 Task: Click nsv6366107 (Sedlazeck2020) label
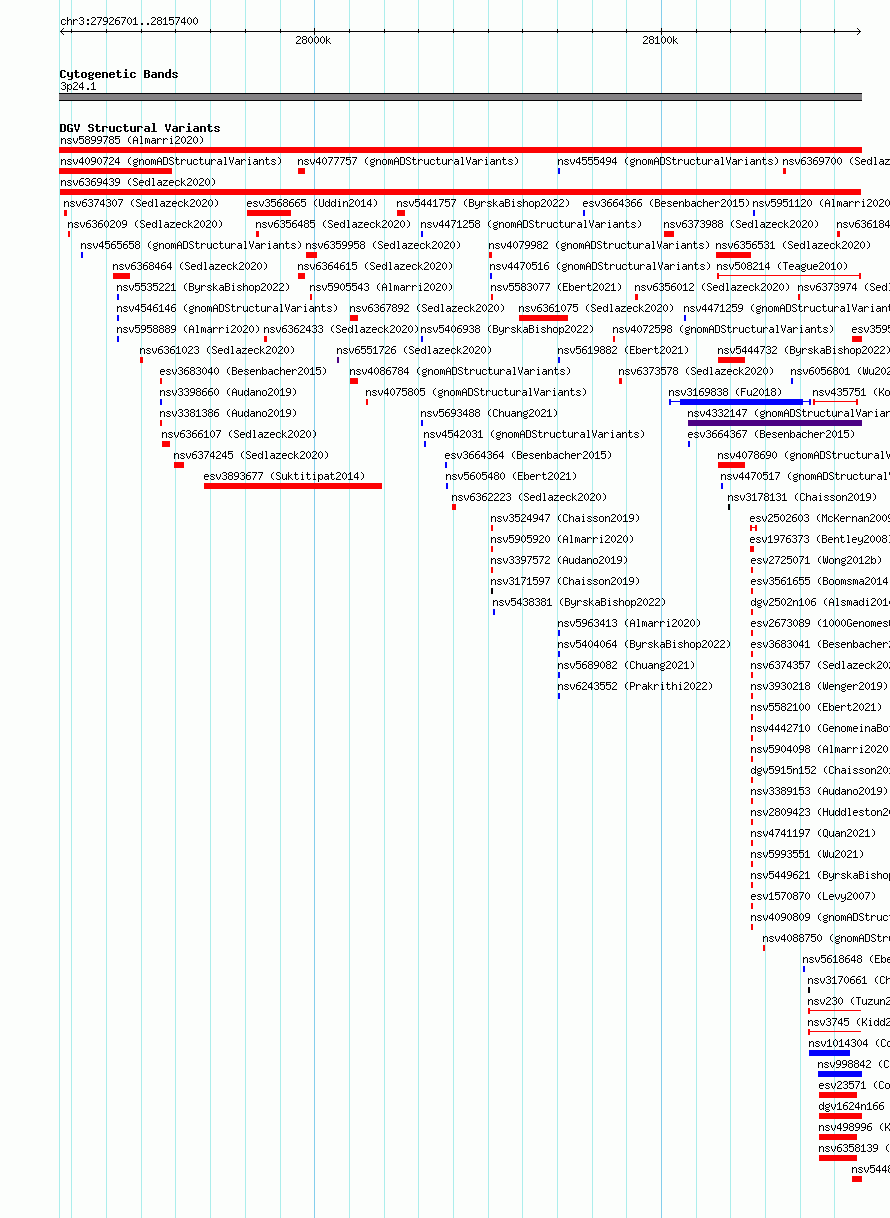click(x=239, y=434)
